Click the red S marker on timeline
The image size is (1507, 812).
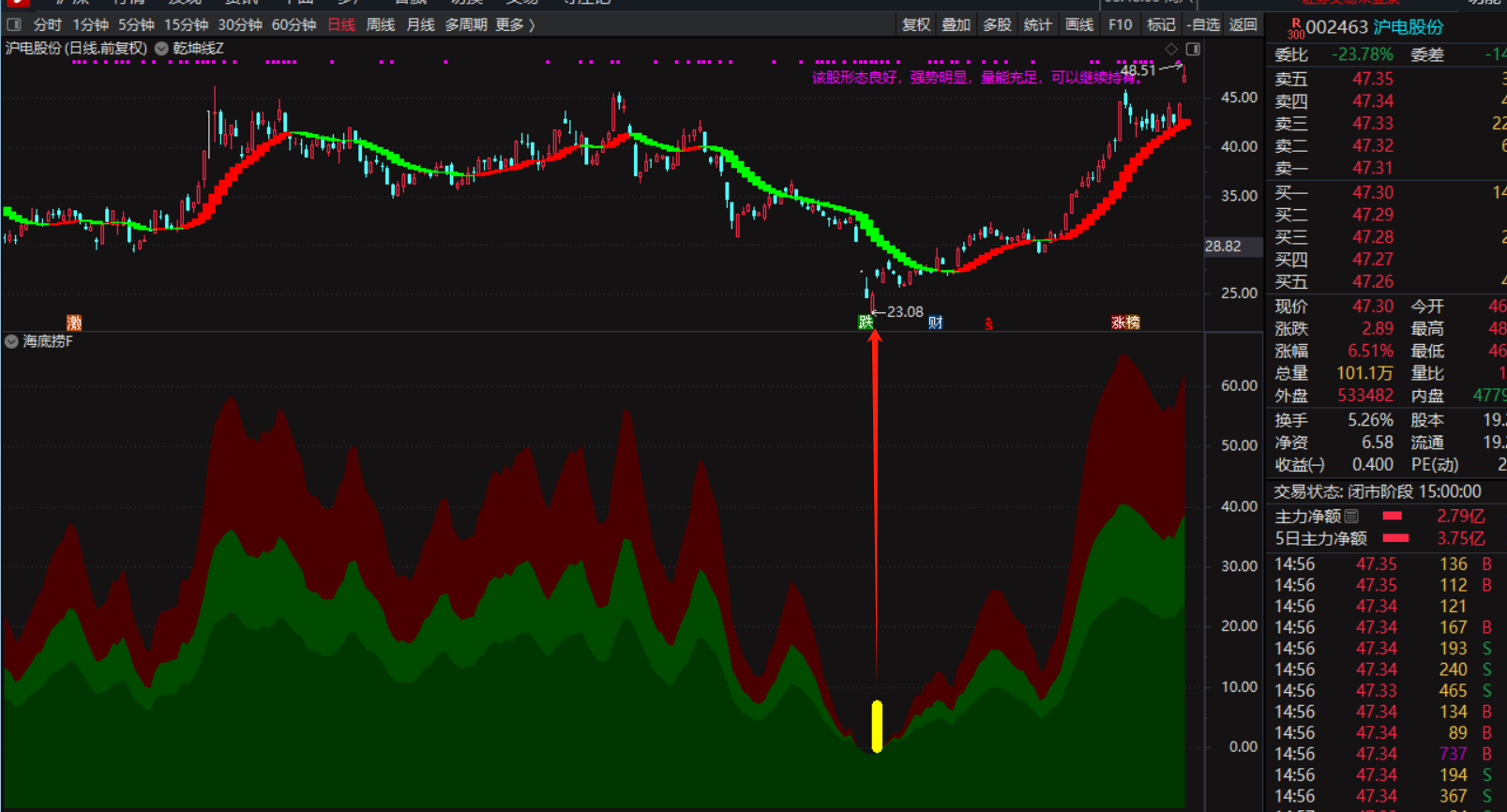pos(988,324)
